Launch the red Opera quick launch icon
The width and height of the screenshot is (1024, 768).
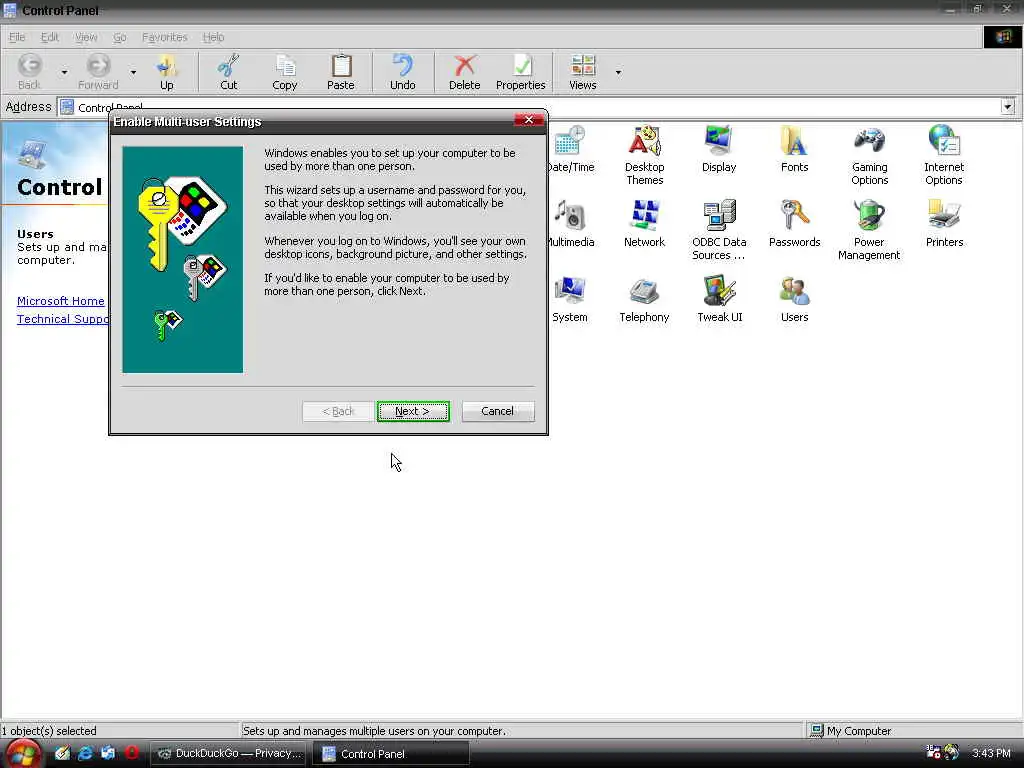[x=131, y=752]
